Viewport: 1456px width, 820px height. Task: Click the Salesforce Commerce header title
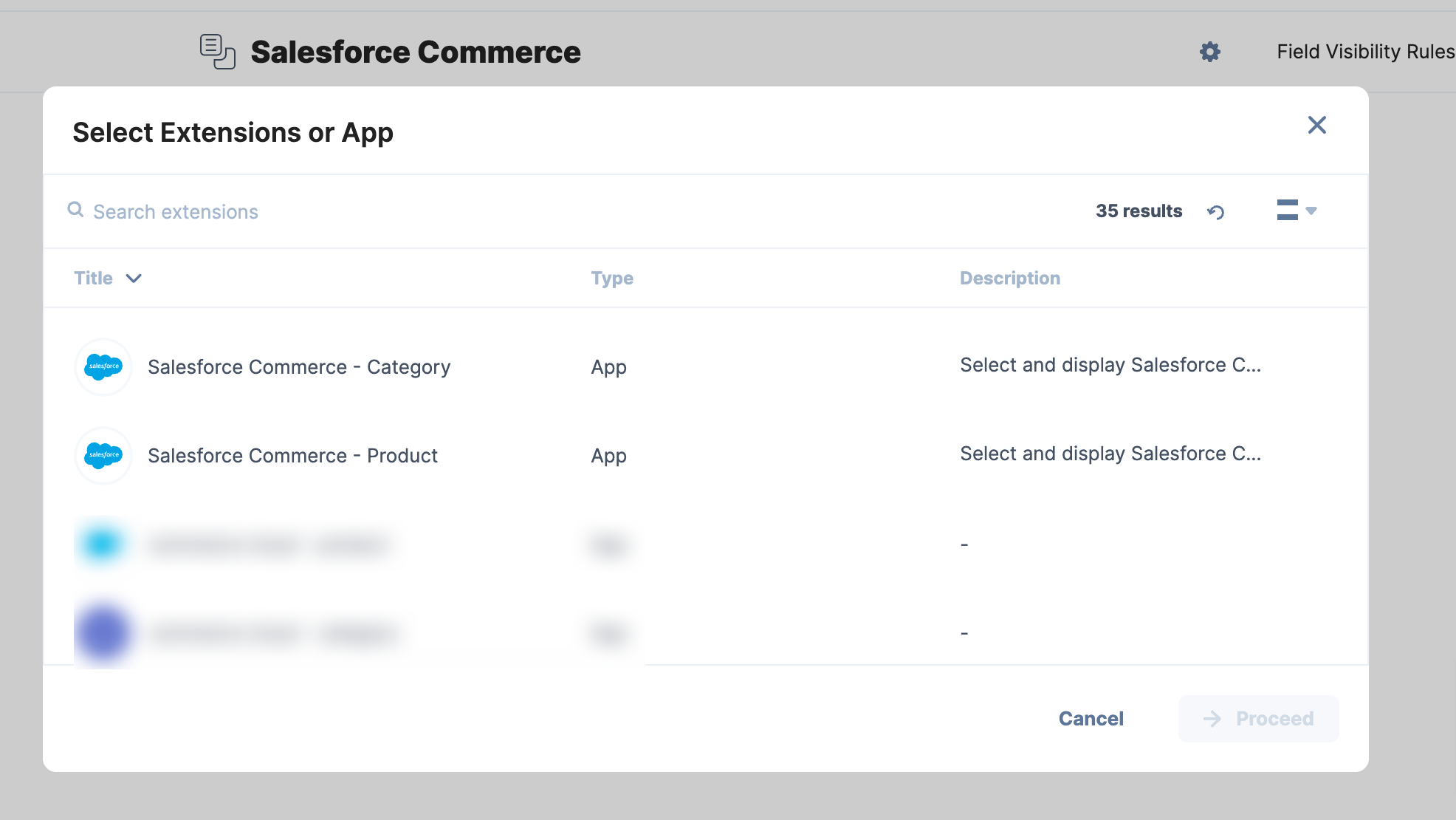(415, 52)
